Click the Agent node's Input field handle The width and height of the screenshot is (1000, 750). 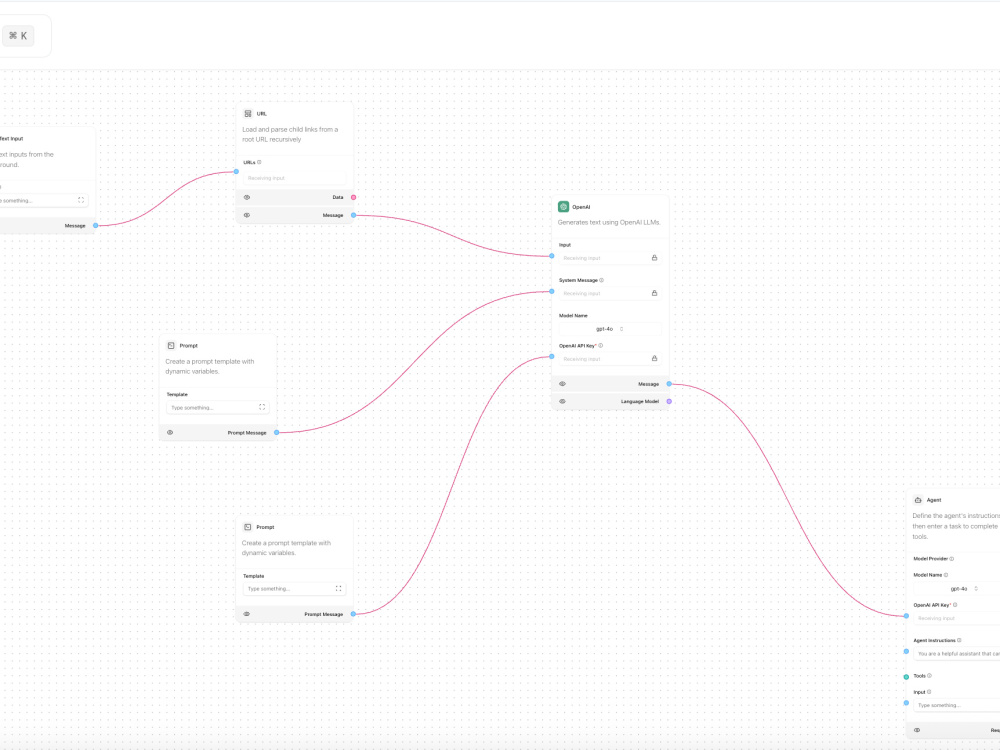click(906, 702)
